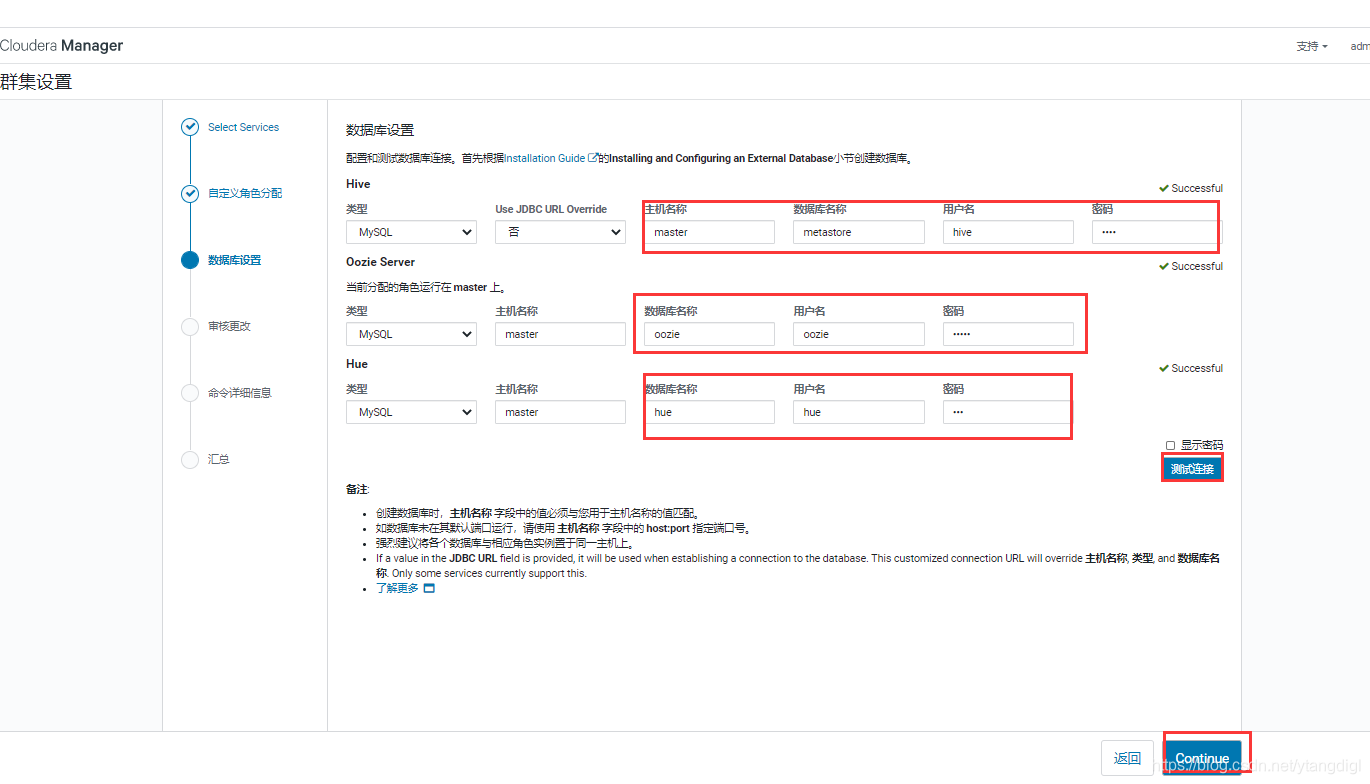This screenshot has width=1370, height=784.
Task: Click the 命令详细信息 step circle
Action: [190, 393]
